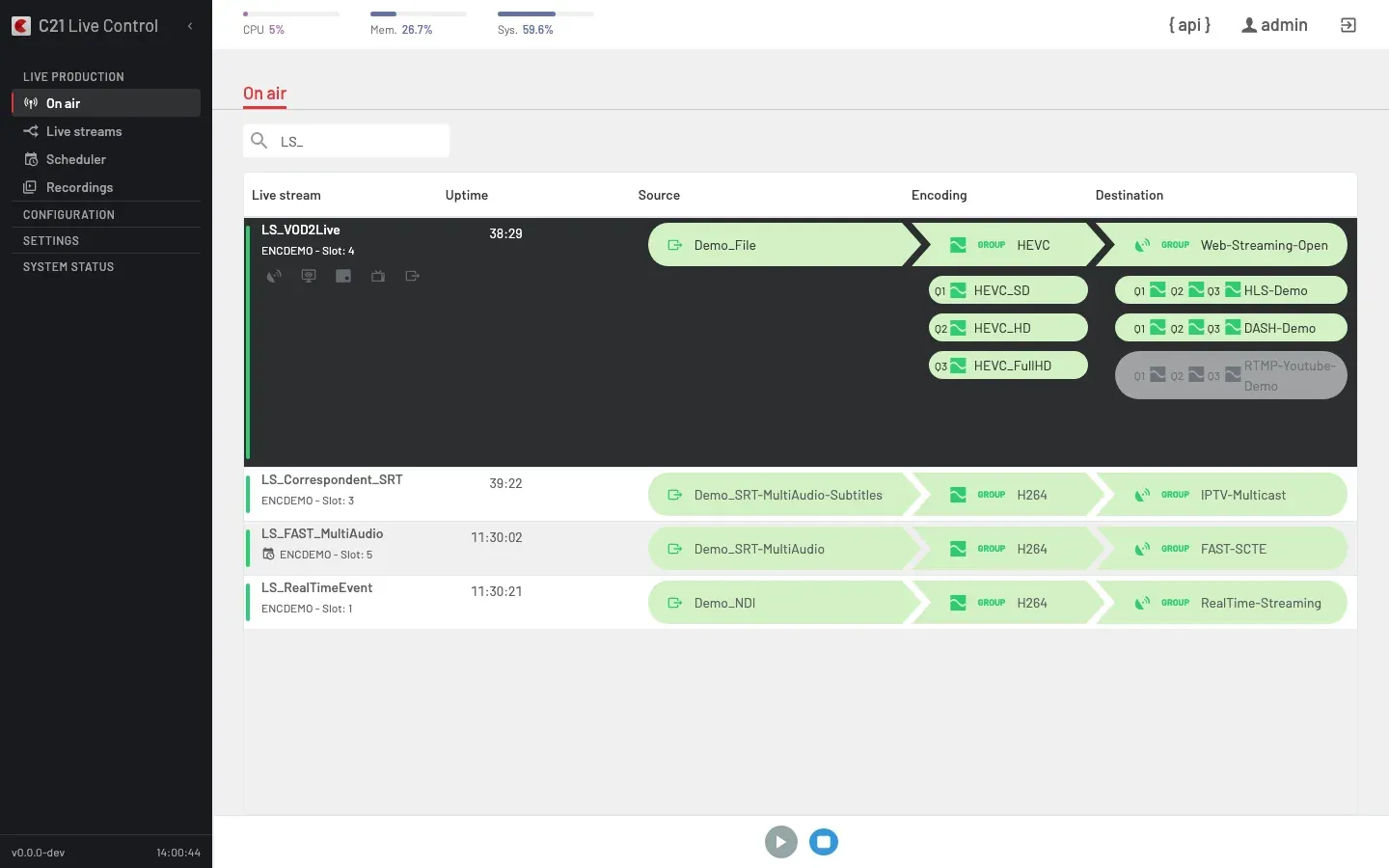Select the HEVC_SD encoding profile
Screen dimensions: 1389x868
1008,290
